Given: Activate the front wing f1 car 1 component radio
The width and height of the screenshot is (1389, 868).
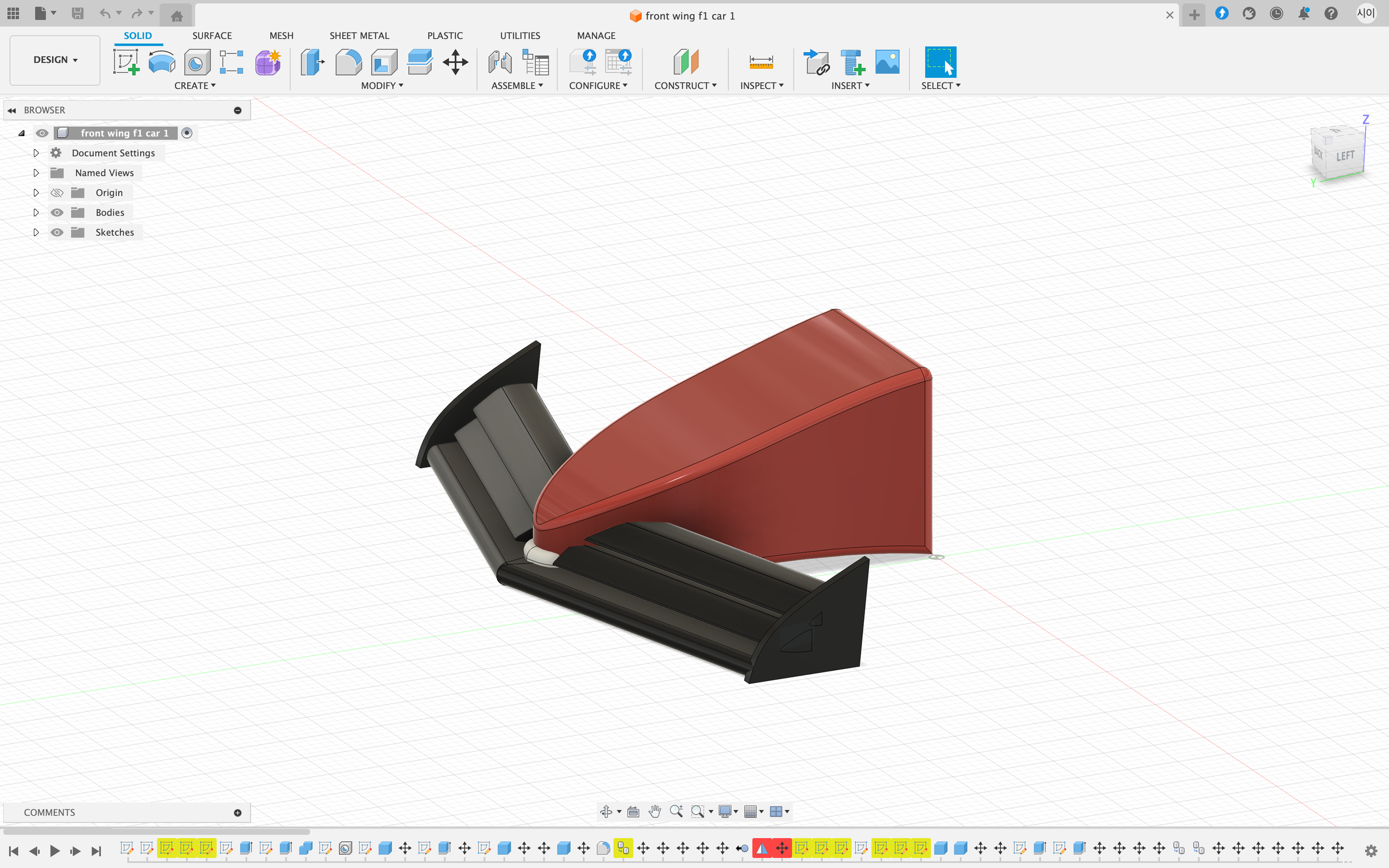Looking at the screenshot, I should [187, 133].
